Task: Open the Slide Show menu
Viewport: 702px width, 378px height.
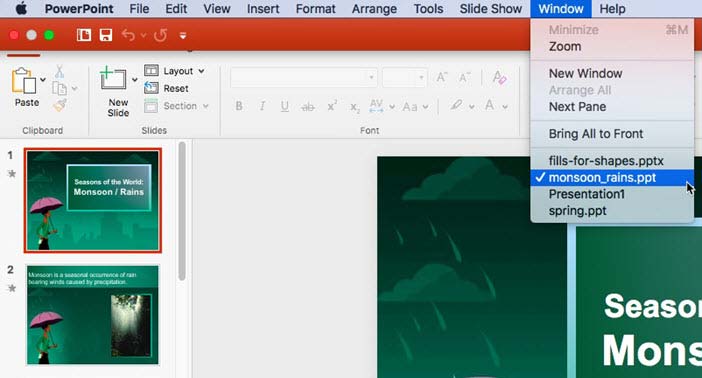Action: click(x=490, y=9)
